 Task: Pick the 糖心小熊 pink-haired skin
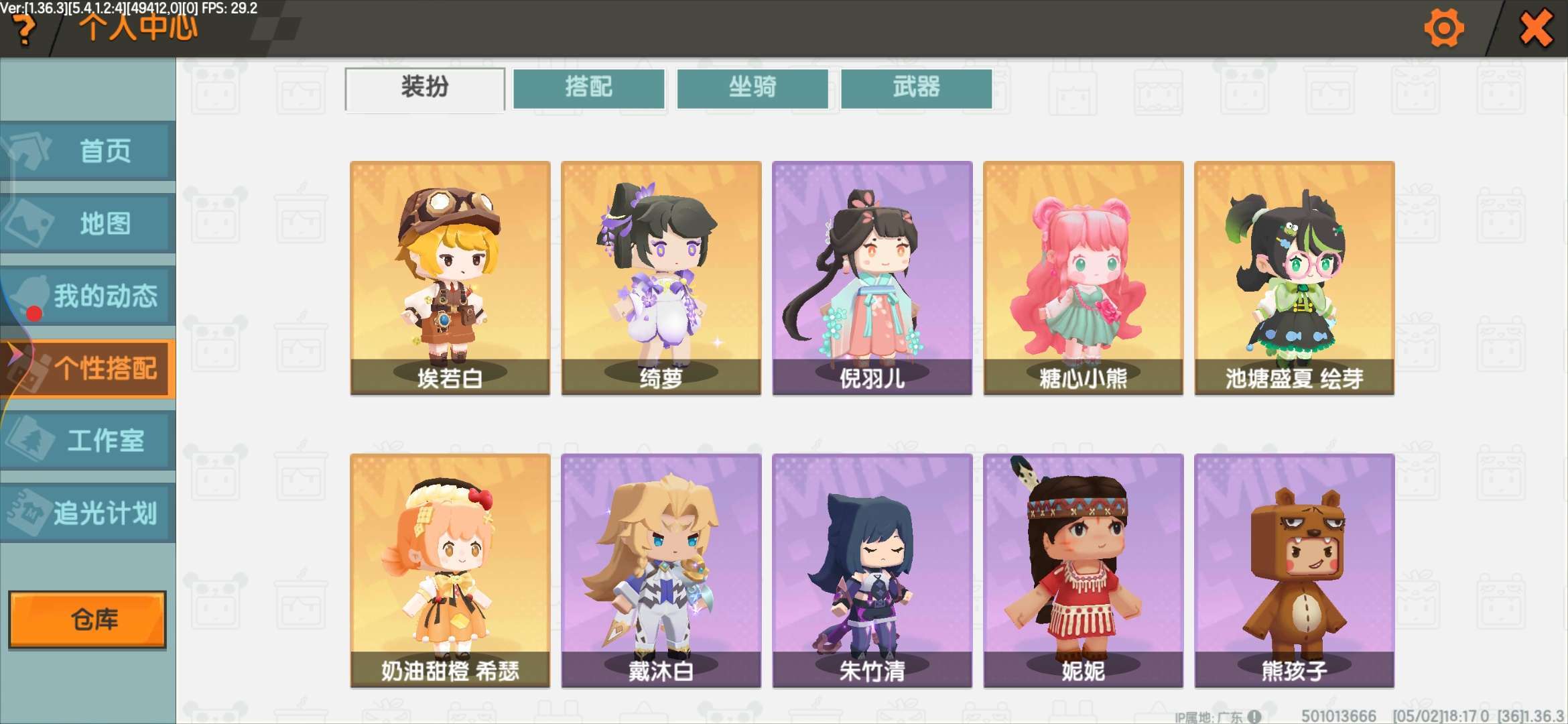(1083, 278)
